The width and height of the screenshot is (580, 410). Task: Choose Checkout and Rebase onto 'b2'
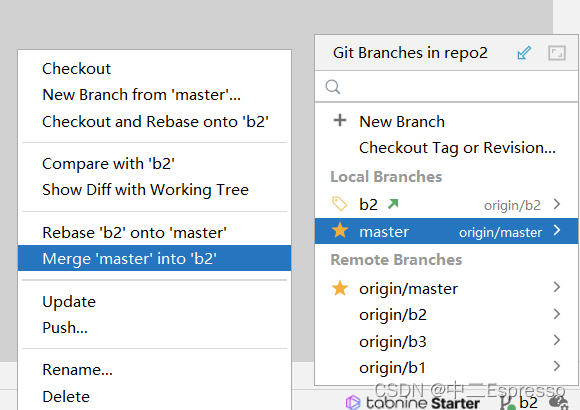155,122
